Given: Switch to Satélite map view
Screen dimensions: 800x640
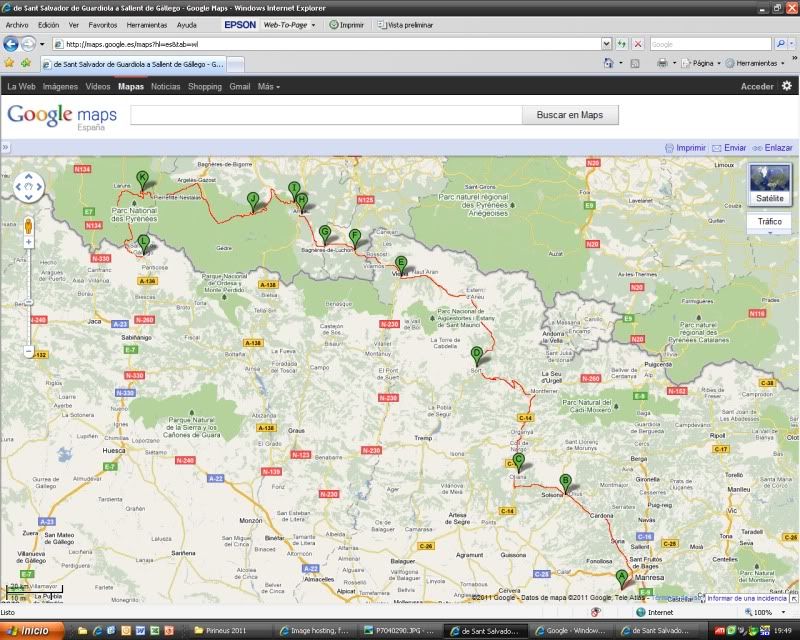Looking at the screenshot, I should point(769,184).
